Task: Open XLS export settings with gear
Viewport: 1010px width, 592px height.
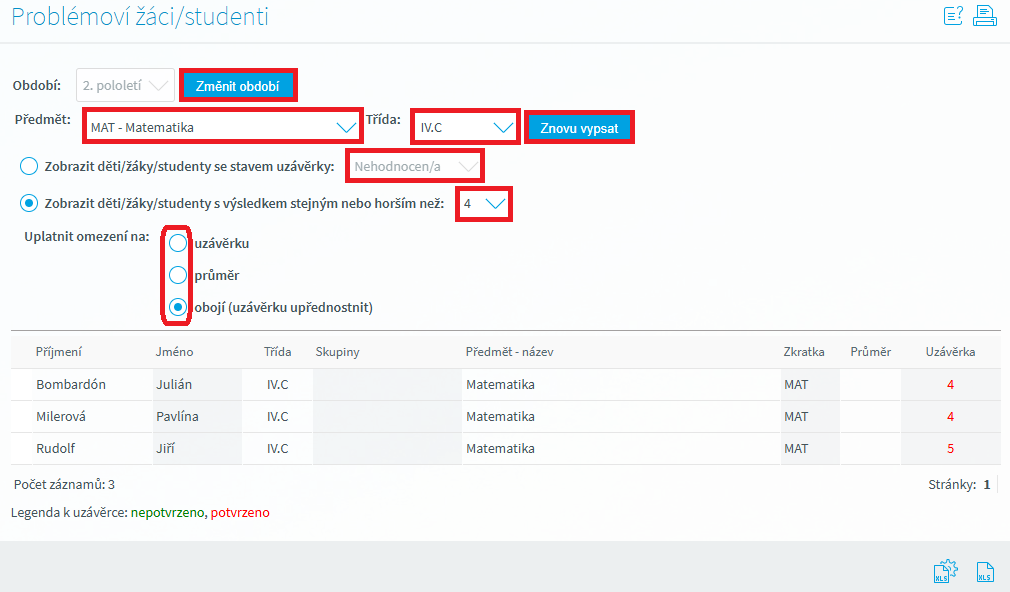Action: tap(944, 571)
